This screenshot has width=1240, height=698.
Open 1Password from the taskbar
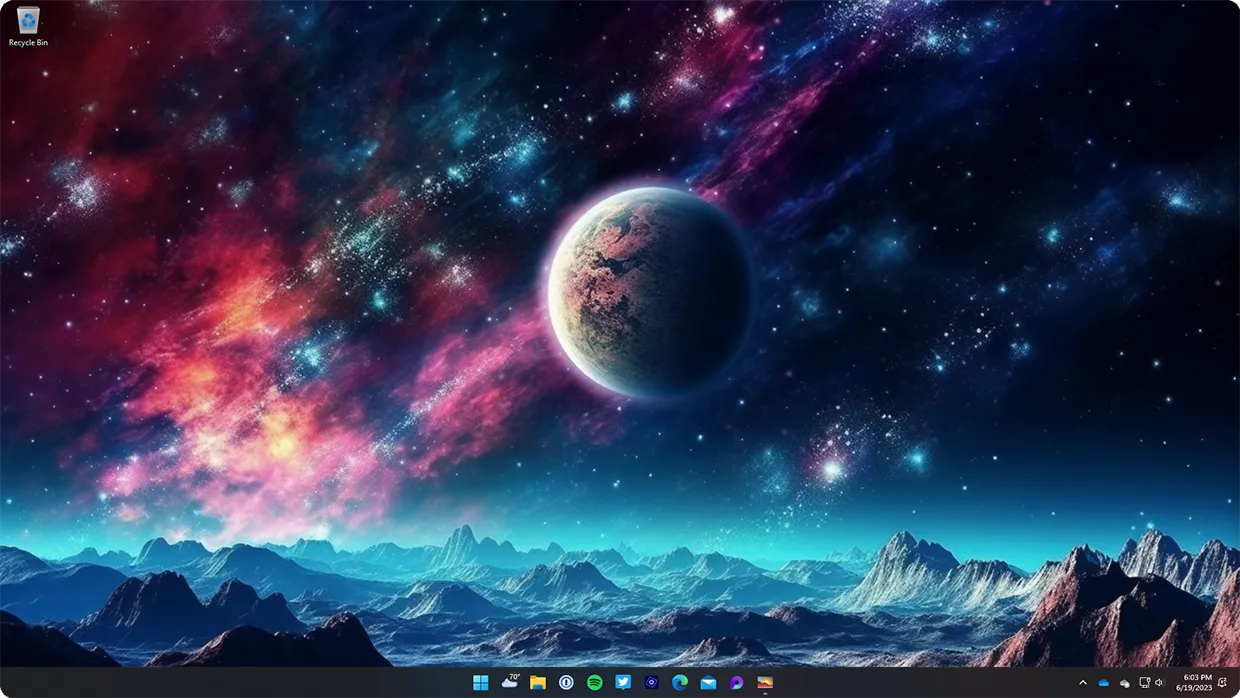565,683
